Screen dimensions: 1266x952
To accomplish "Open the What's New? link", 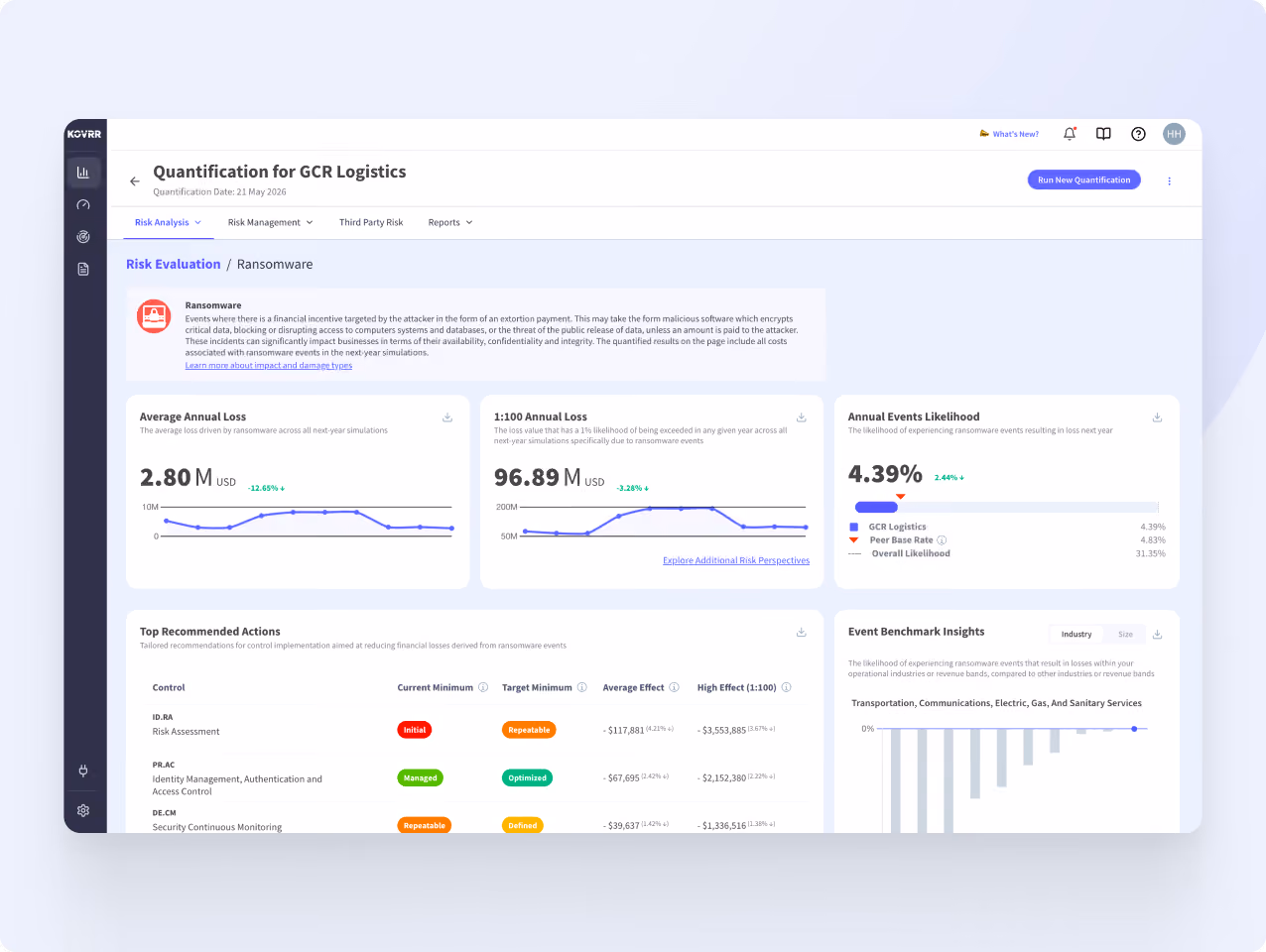I will 1009,134.
